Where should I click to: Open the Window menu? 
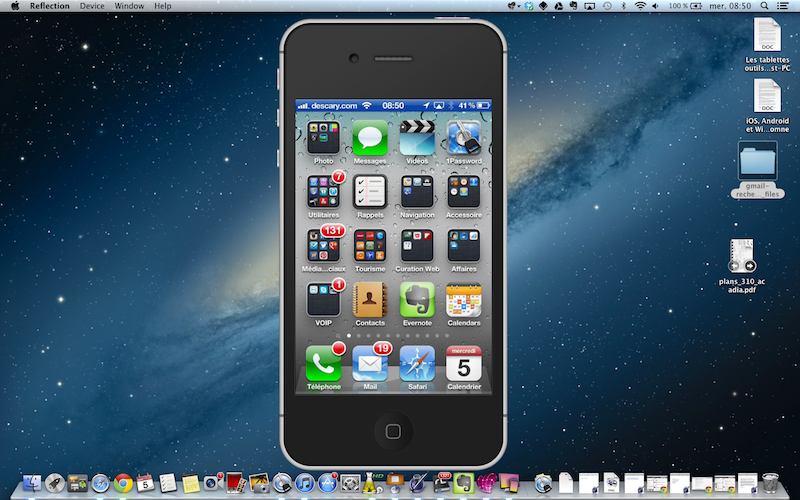tap(129, 6)
